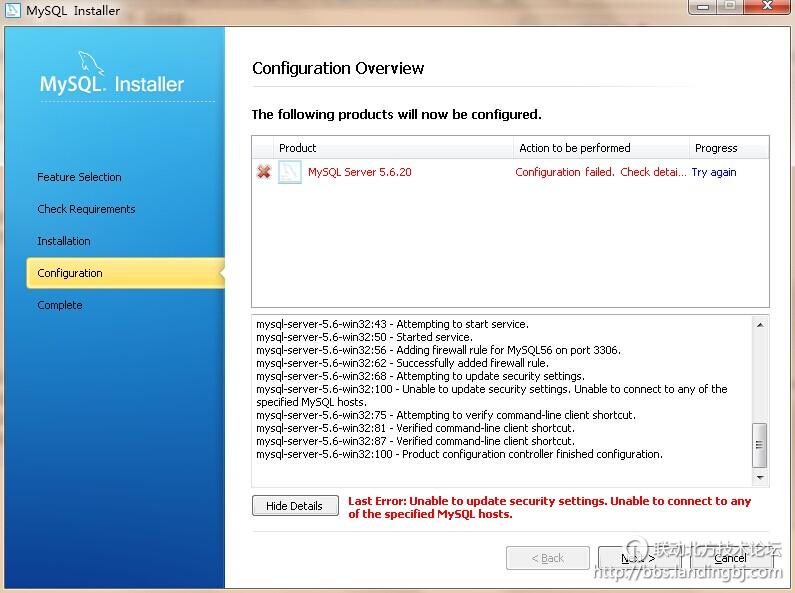Screen dimensions: 795x593
Task: Click the Cancel button
Action: [730, 558]
